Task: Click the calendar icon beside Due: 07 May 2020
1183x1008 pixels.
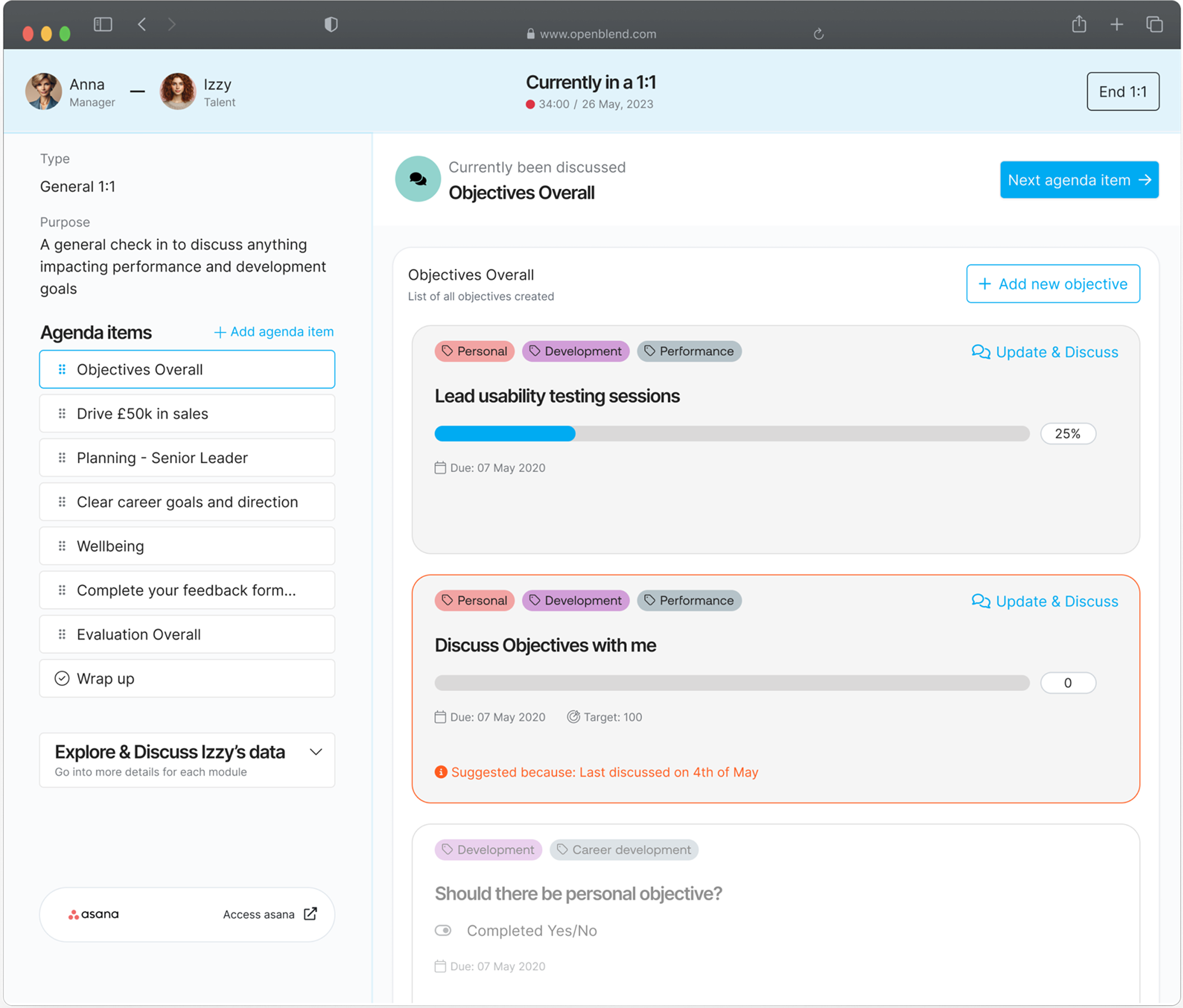Action: (440, 468)
